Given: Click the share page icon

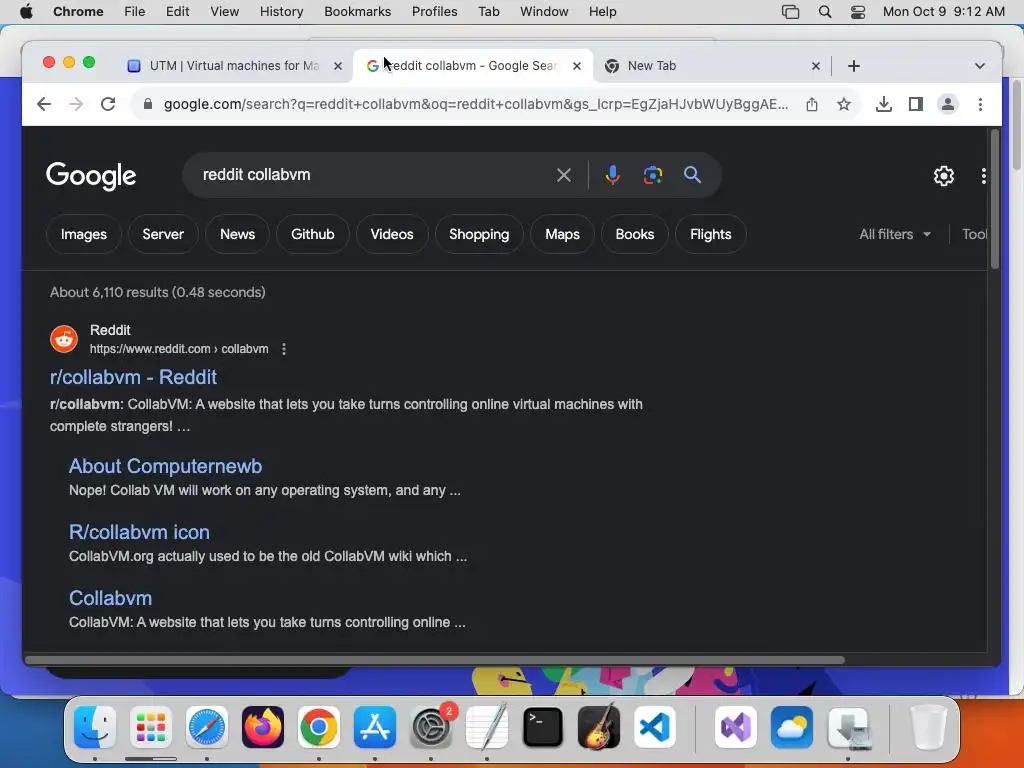Looking at the screenshot, I should click(x=812, y=104).
